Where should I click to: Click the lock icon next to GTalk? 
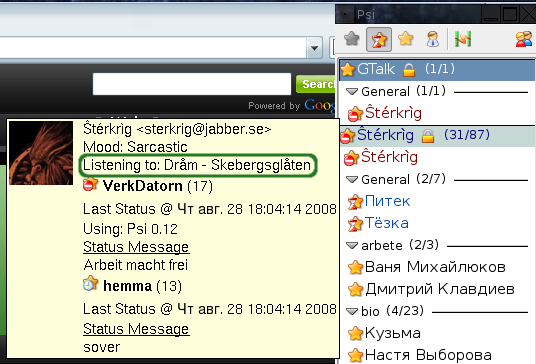tap(409, 70)
